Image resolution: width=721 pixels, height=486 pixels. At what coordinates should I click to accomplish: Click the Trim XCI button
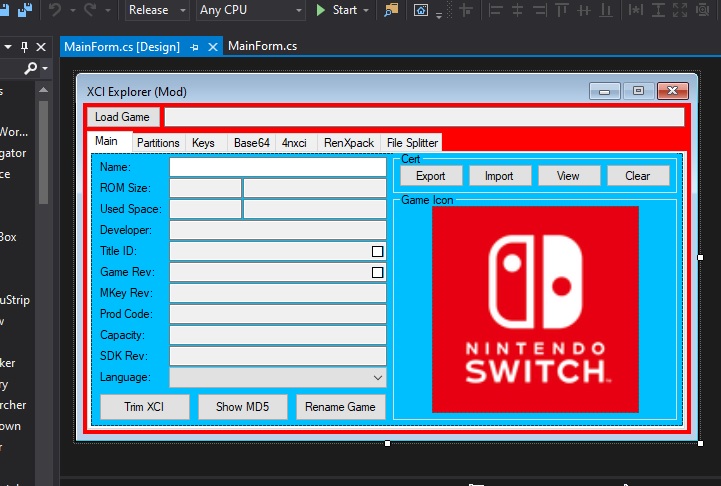point(144,407)
